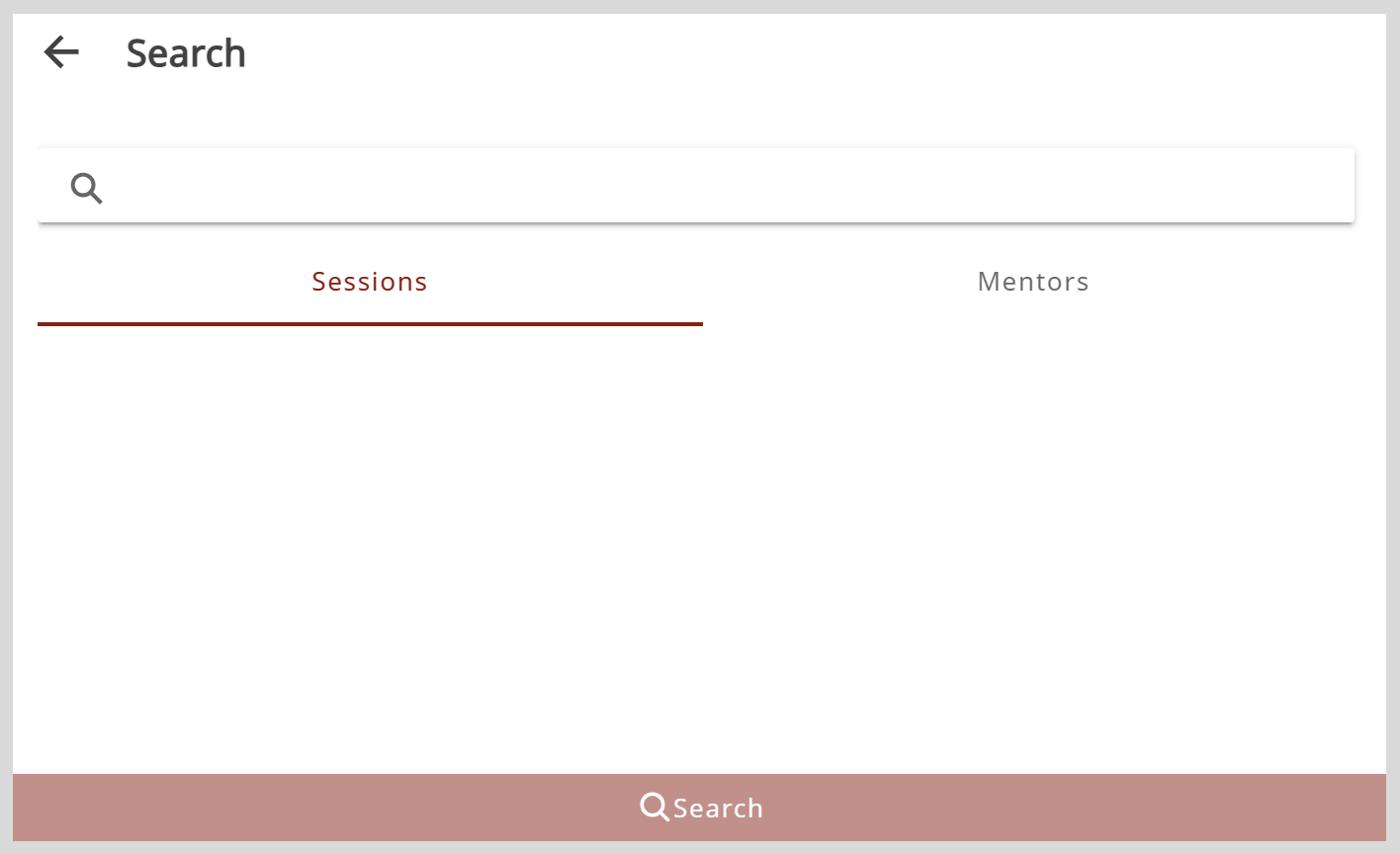Return to the previous screen via the header arrow
1400x854 pixels.
[x=61, y=52]
